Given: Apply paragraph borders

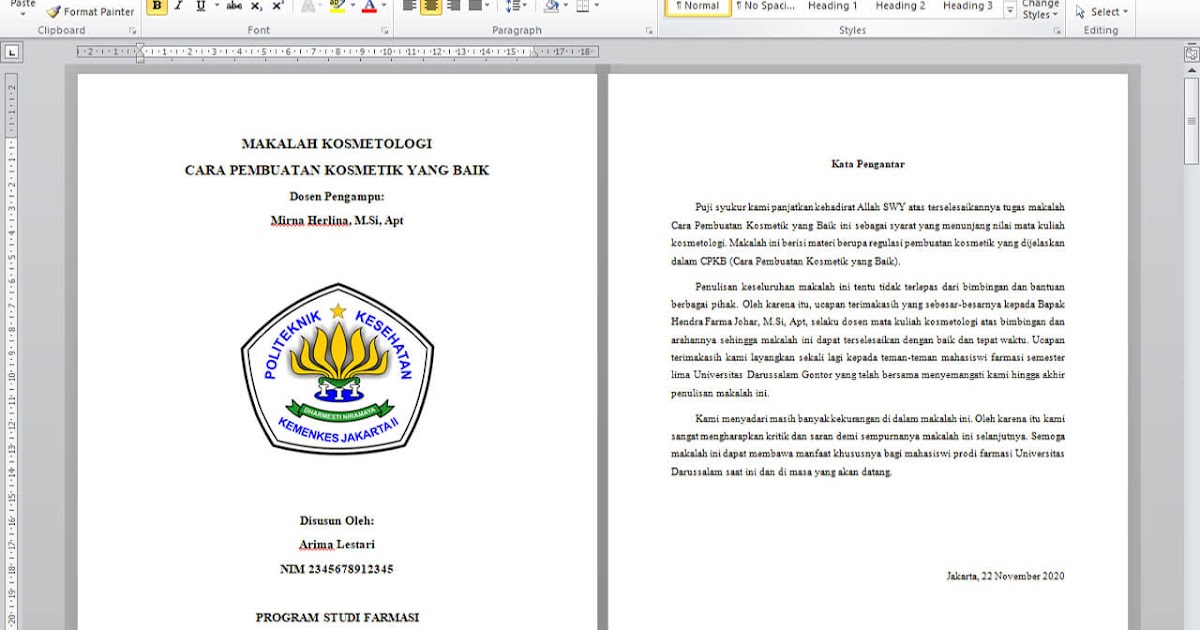Looking at the screenshot, I should point(583,6).
